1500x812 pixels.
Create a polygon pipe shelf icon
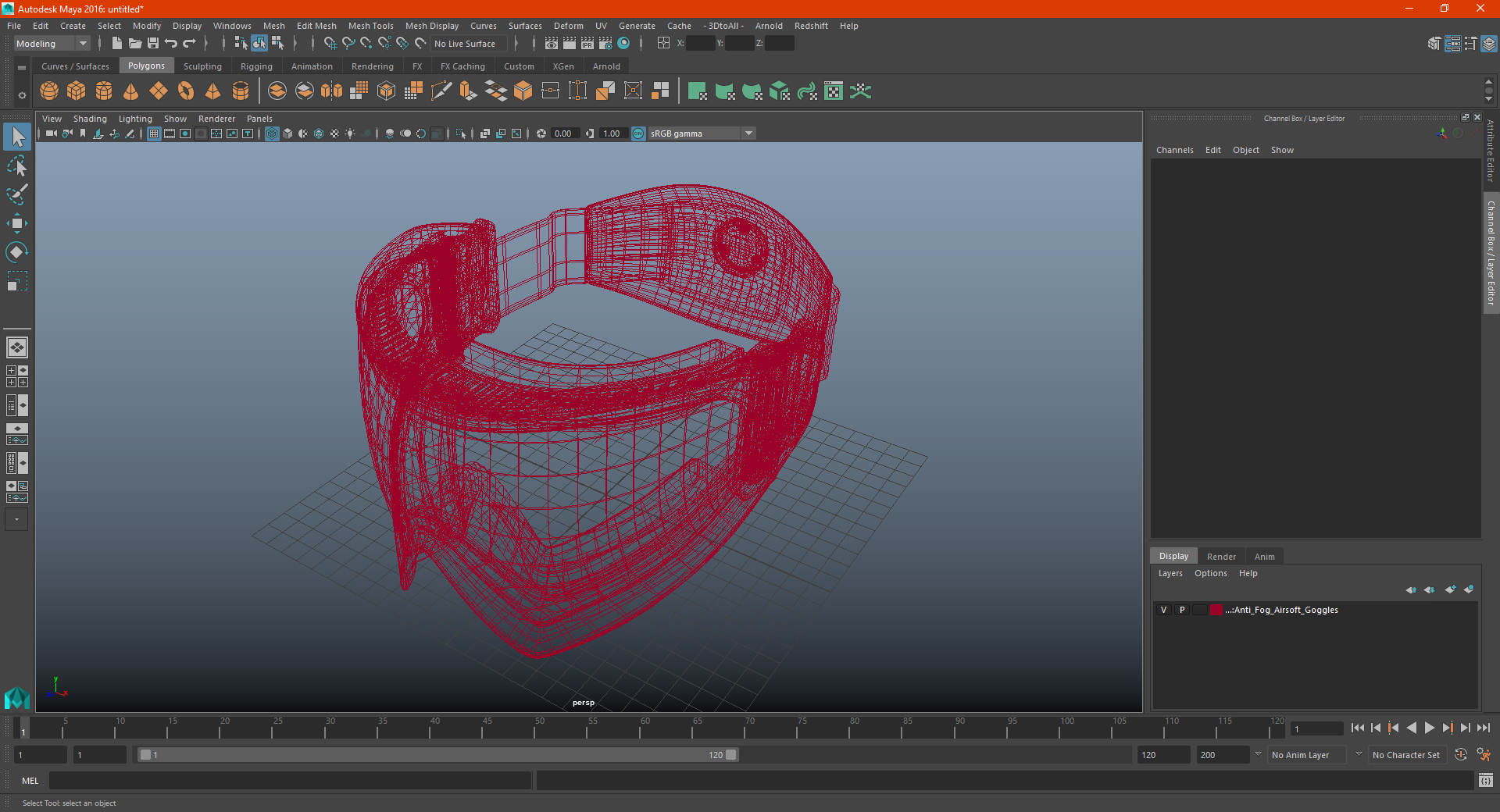pos(241,91)
